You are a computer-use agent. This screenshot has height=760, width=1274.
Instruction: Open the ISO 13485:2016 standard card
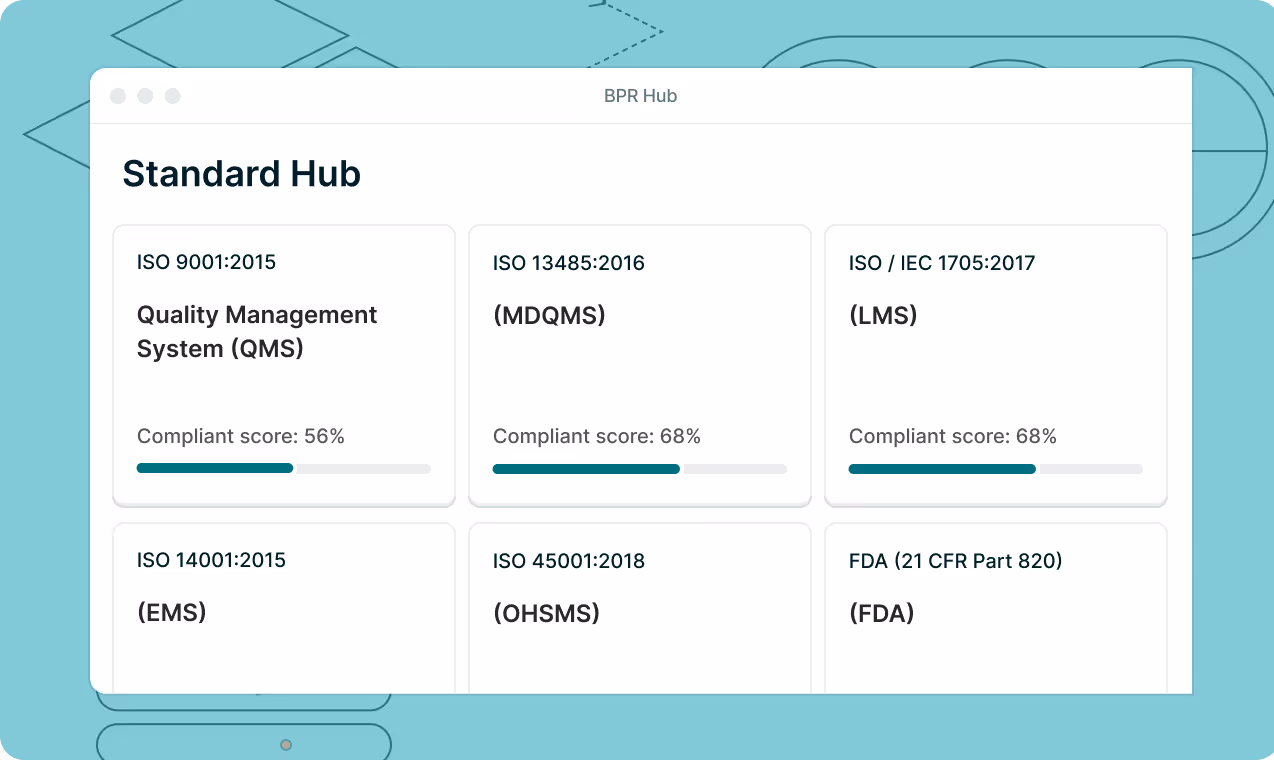click(640, 365)
